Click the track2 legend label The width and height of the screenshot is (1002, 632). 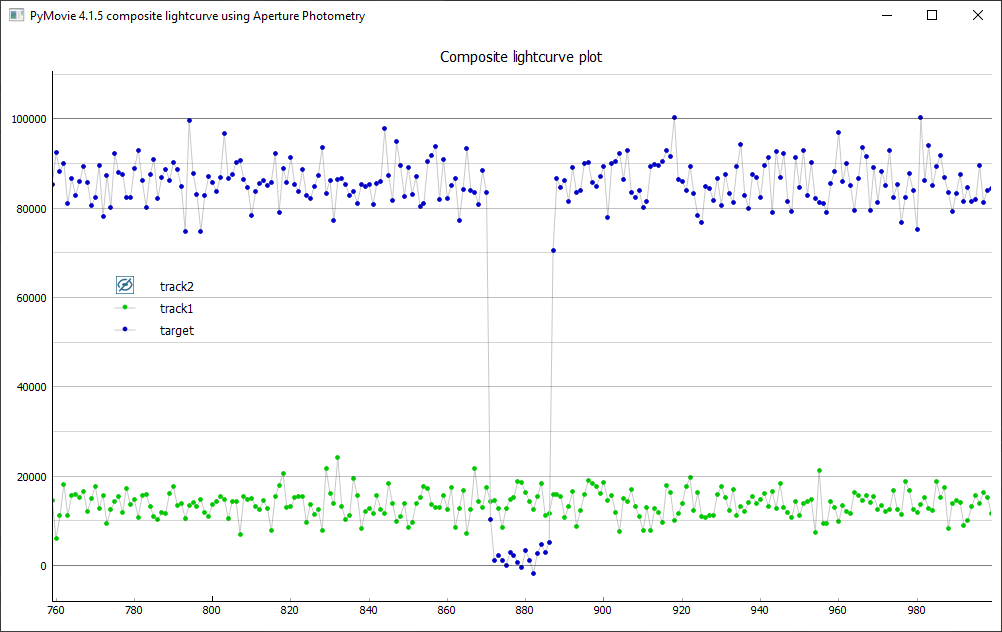176,286
